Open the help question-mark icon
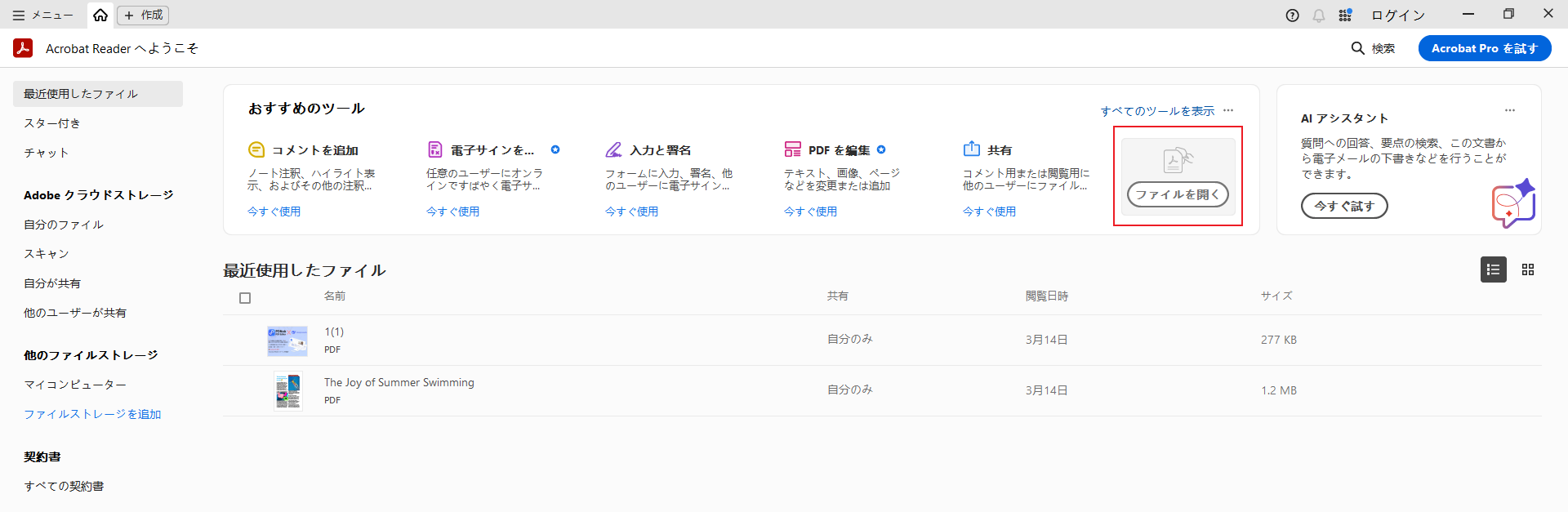Screen dimensions: 1568x512 (x=1292, y=16)
